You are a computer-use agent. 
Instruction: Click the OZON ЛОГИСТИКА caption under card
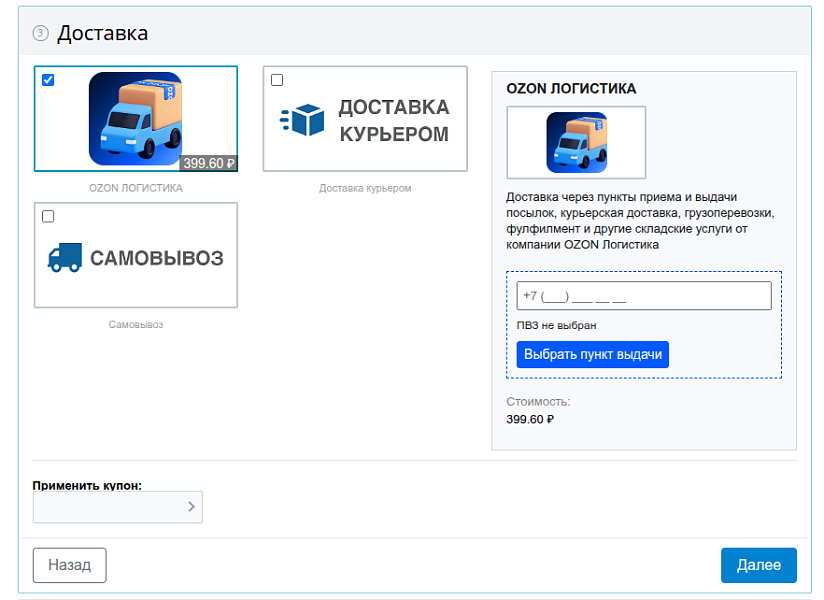tap(136, 188)
